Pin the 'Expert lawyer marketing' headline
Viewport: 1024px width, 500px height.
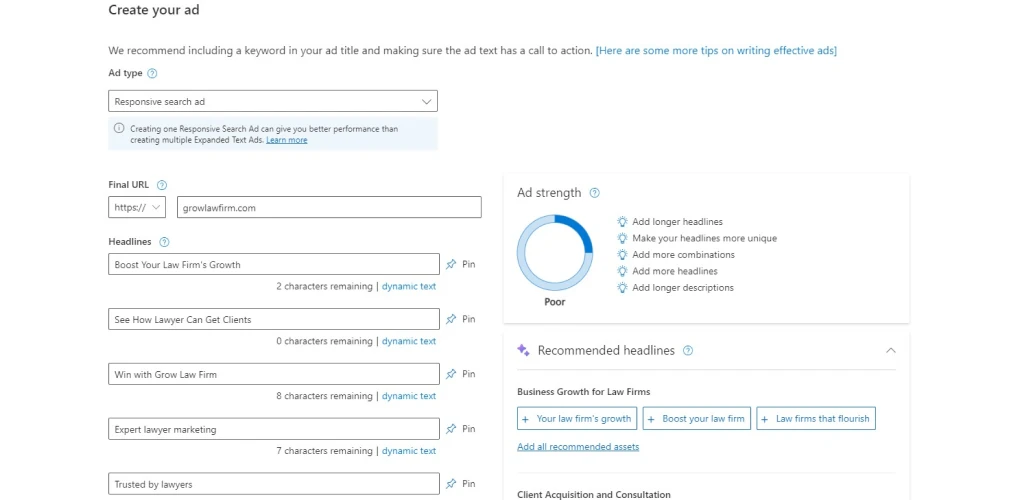(x=460, y=429)
